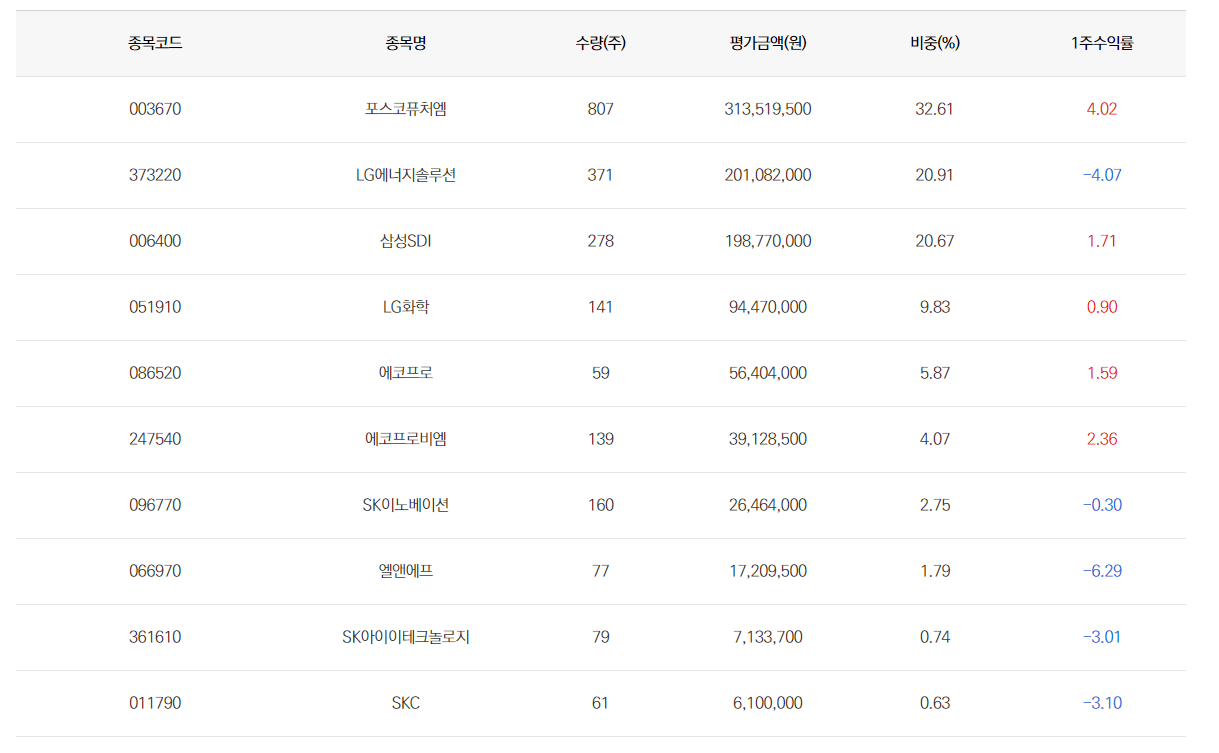Click valuation amount 6,100,000
1219x753 pixels.
[768, 703]
